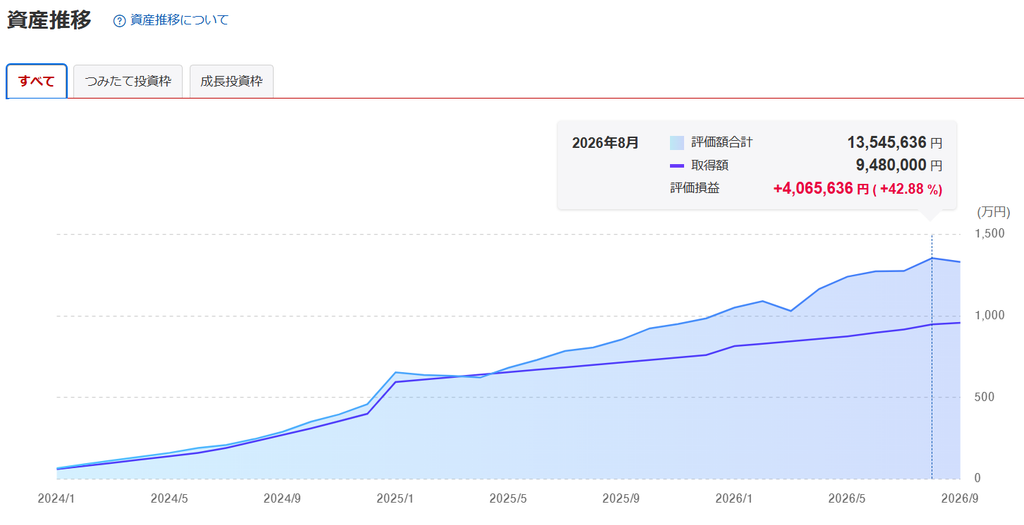Click the 2025/9 x-axis label

[x=621, y=499]
